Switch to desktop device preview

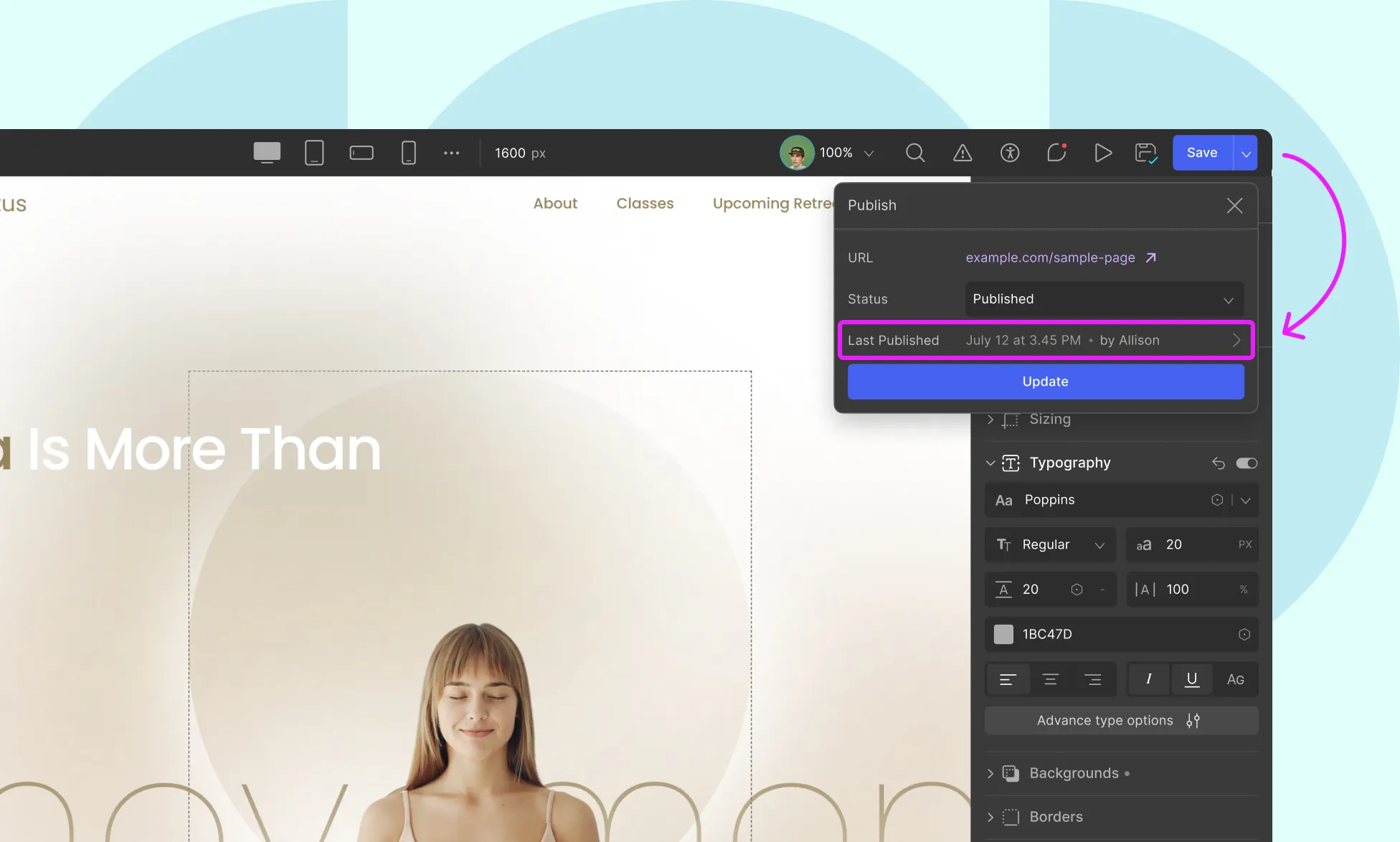(267, 153)
